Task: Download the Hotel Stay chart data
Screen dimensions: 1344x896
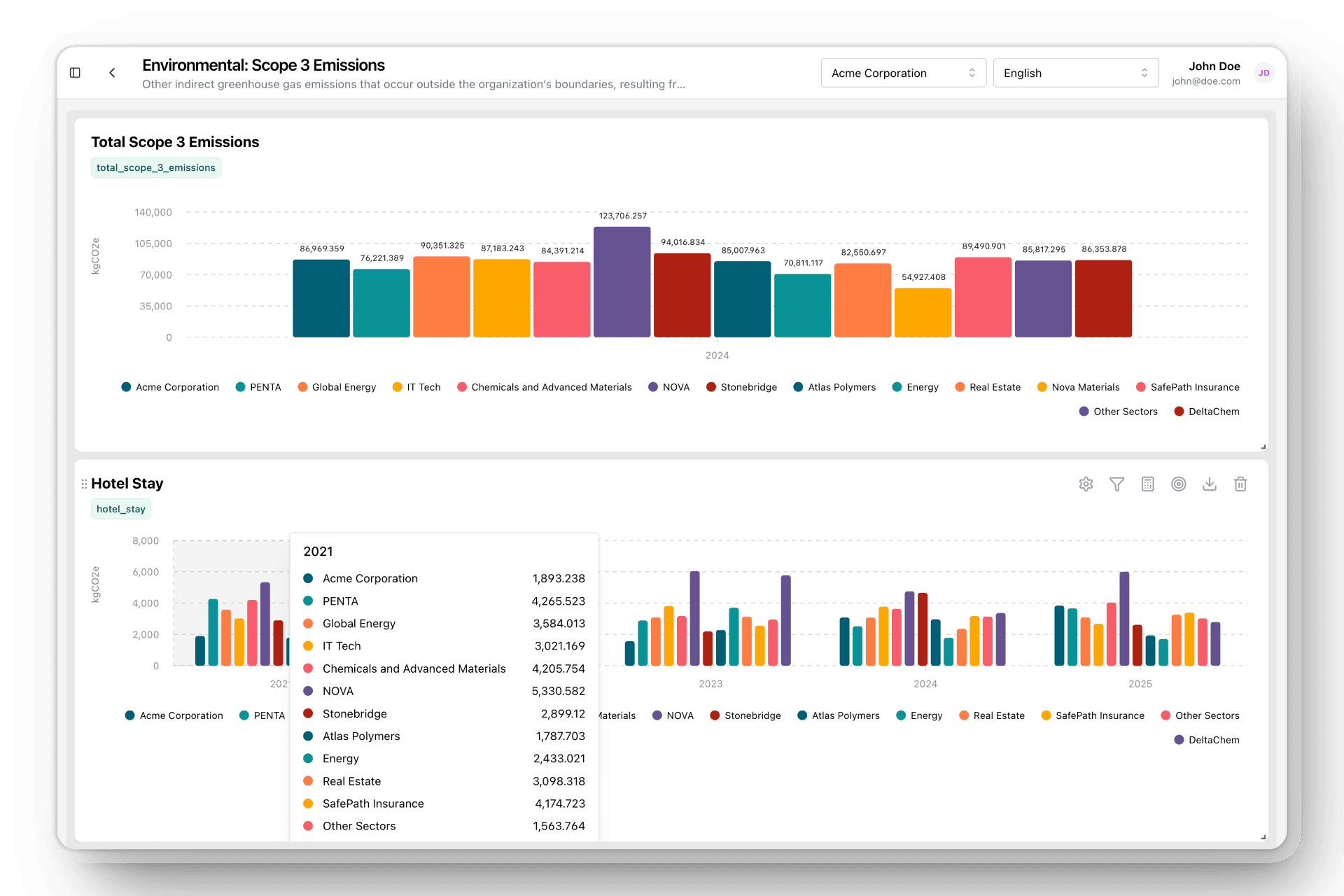Action: coord(1209,484)
